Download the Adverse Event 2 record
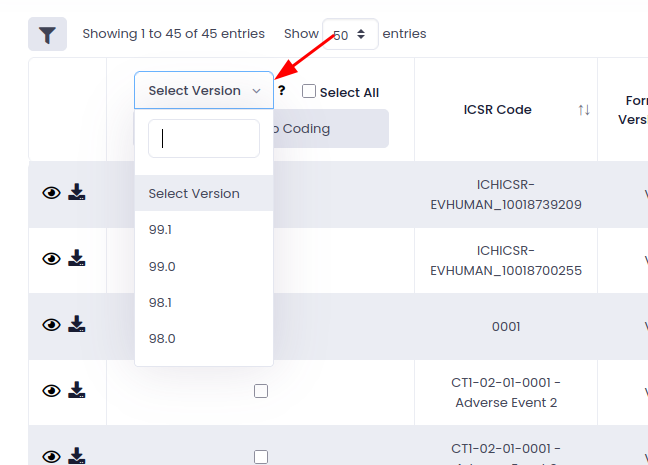Viewport: 648px width, 465px height. [77, 391]
